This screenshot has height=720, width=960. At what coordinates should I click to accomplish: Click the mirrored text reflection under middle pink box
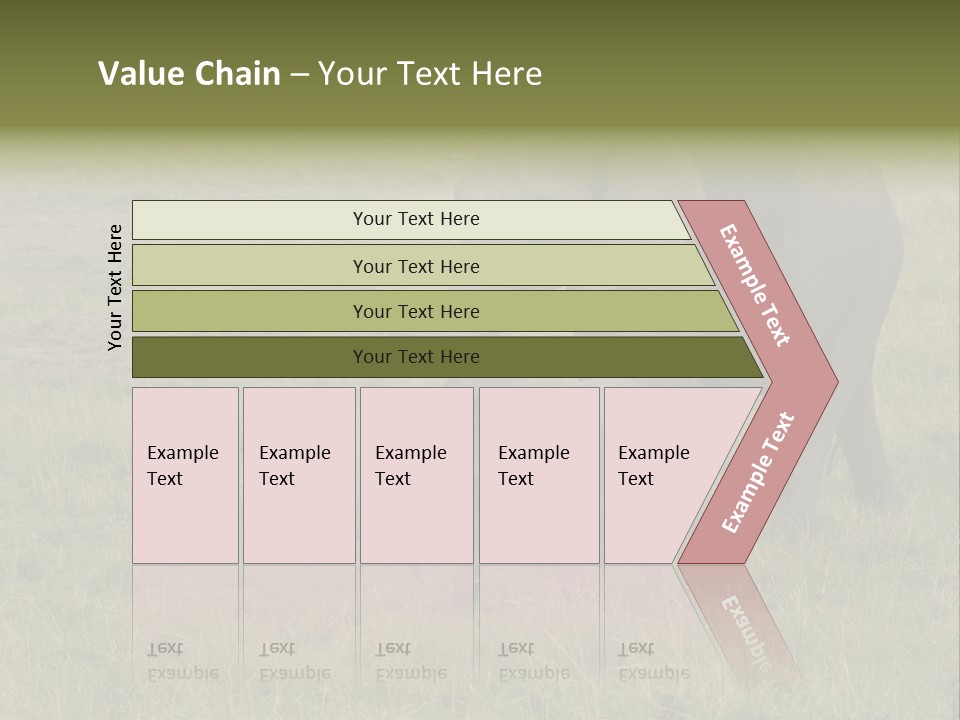click(411, 661)
